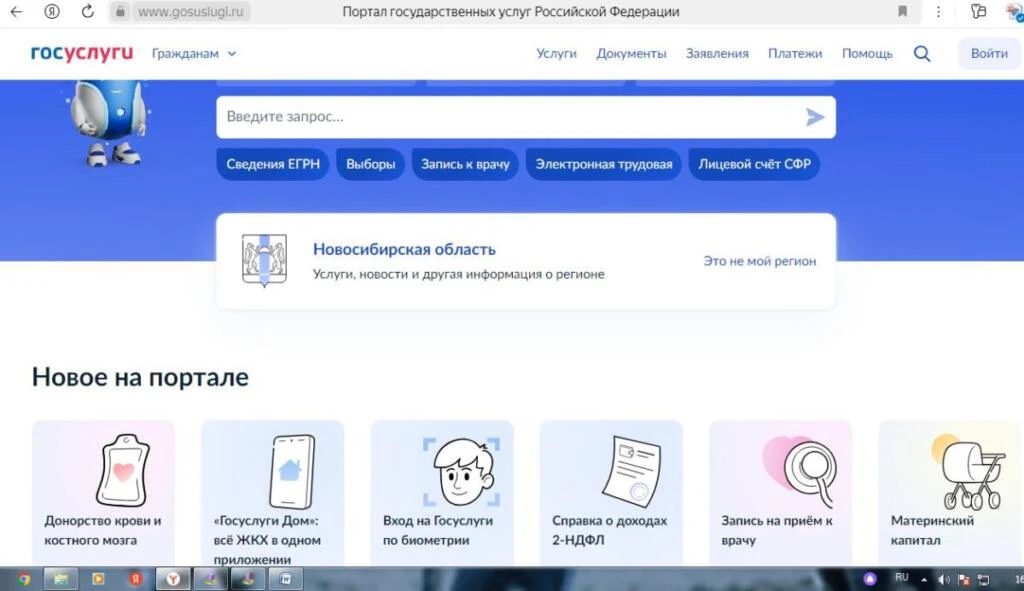Open the Услуги menu item
1024x591 pixels.
(x=556, y=54)
